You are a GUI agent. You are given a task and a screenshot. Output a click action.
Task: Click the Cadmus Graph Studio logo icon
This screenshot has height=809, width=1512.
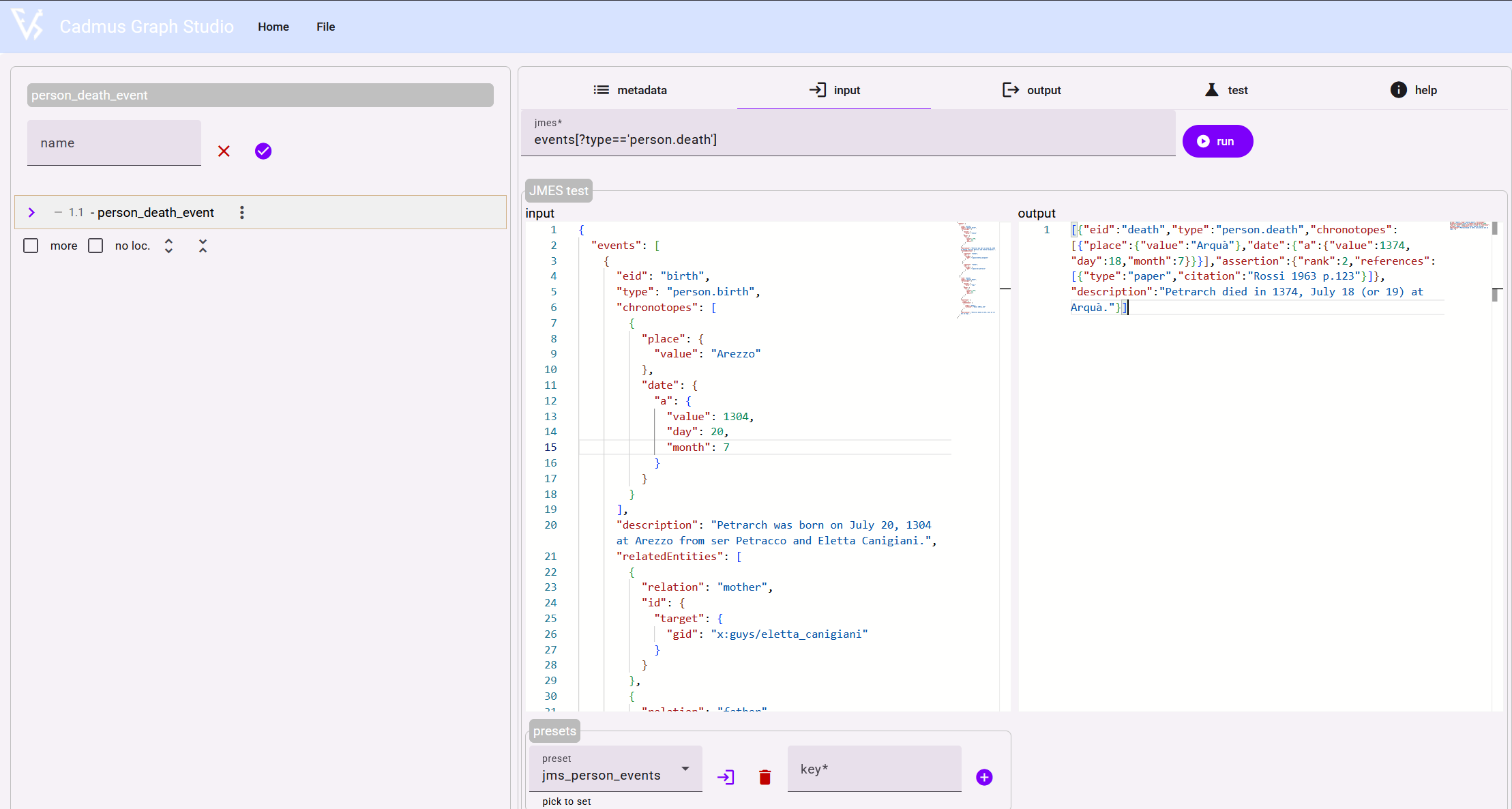pos(27,25)
